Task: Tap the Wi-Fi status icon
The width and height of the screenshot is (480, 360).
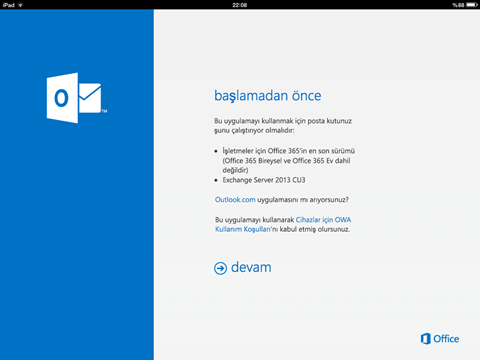Action: (x=20, y=5)
